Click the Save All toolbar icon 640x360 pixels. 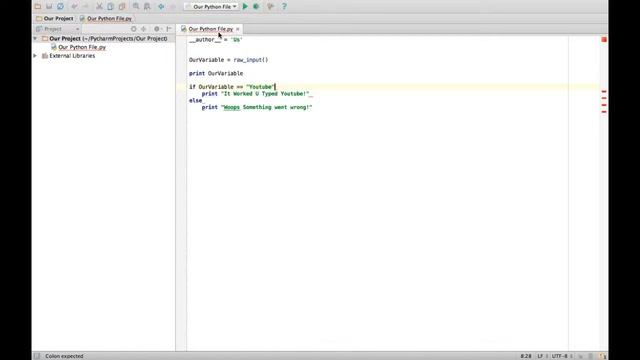tap(49, 7)
